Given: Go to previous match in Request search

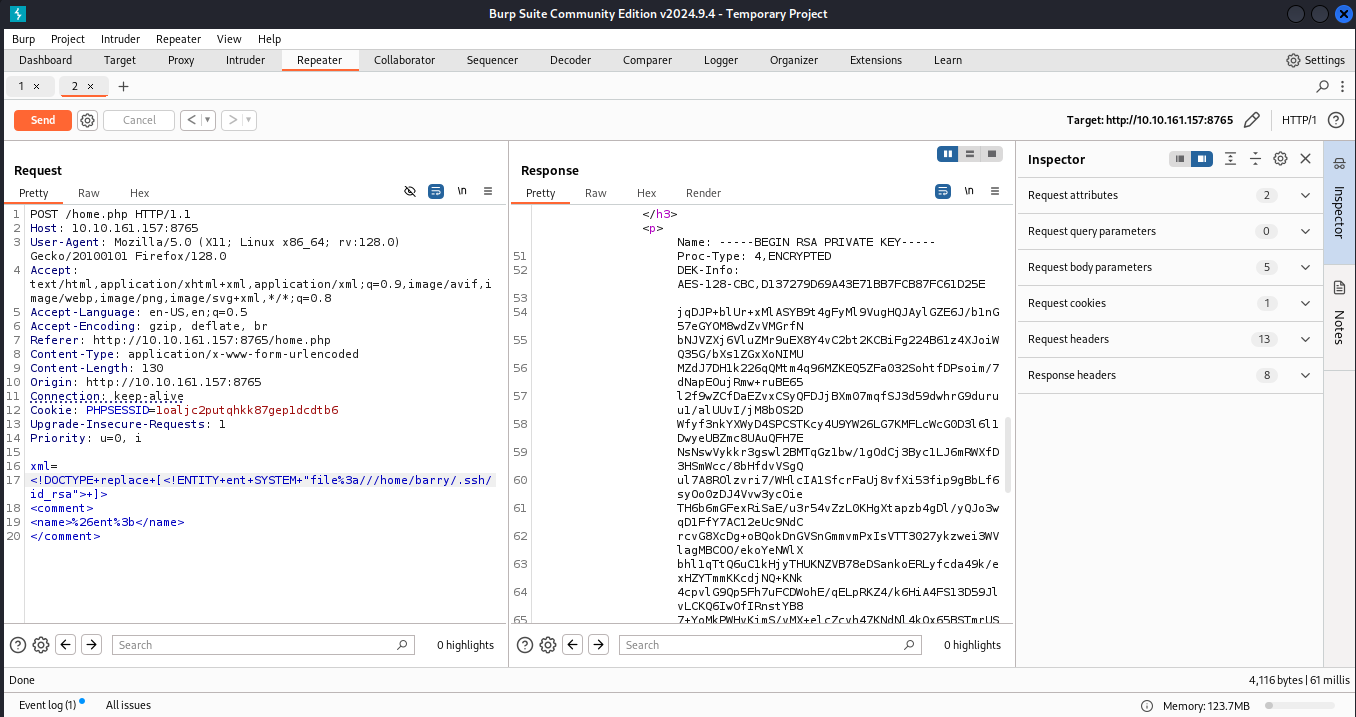Looking at the screenshot, I should point(66,645).
